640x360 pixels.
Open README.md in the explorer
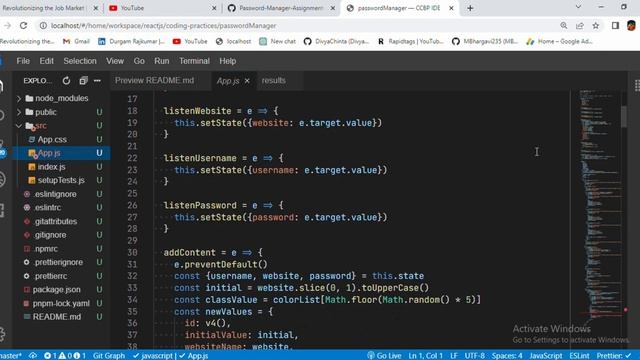pyautogui.click(x=57, y=317)
